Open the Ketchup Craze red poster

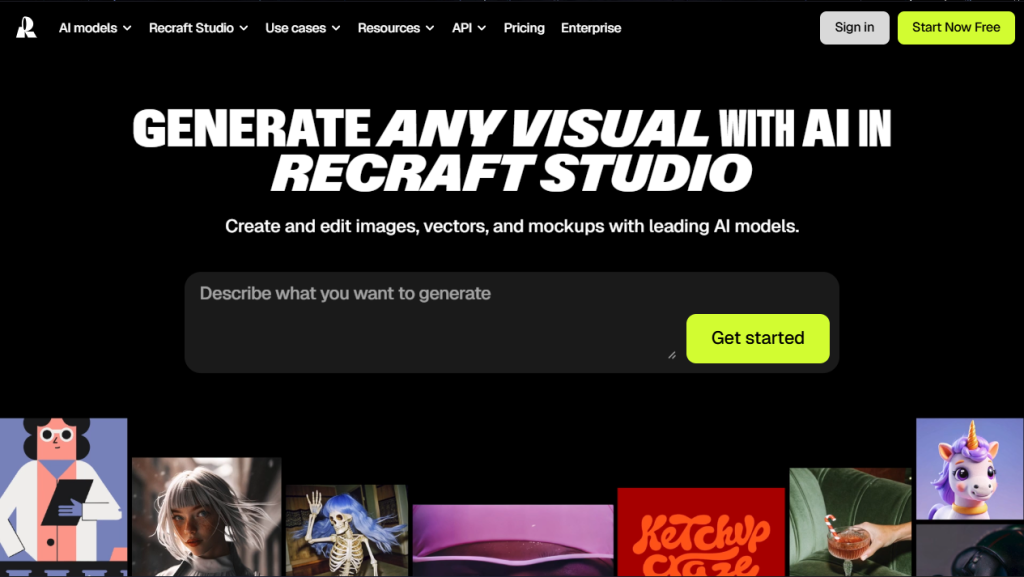pos(701,532)
